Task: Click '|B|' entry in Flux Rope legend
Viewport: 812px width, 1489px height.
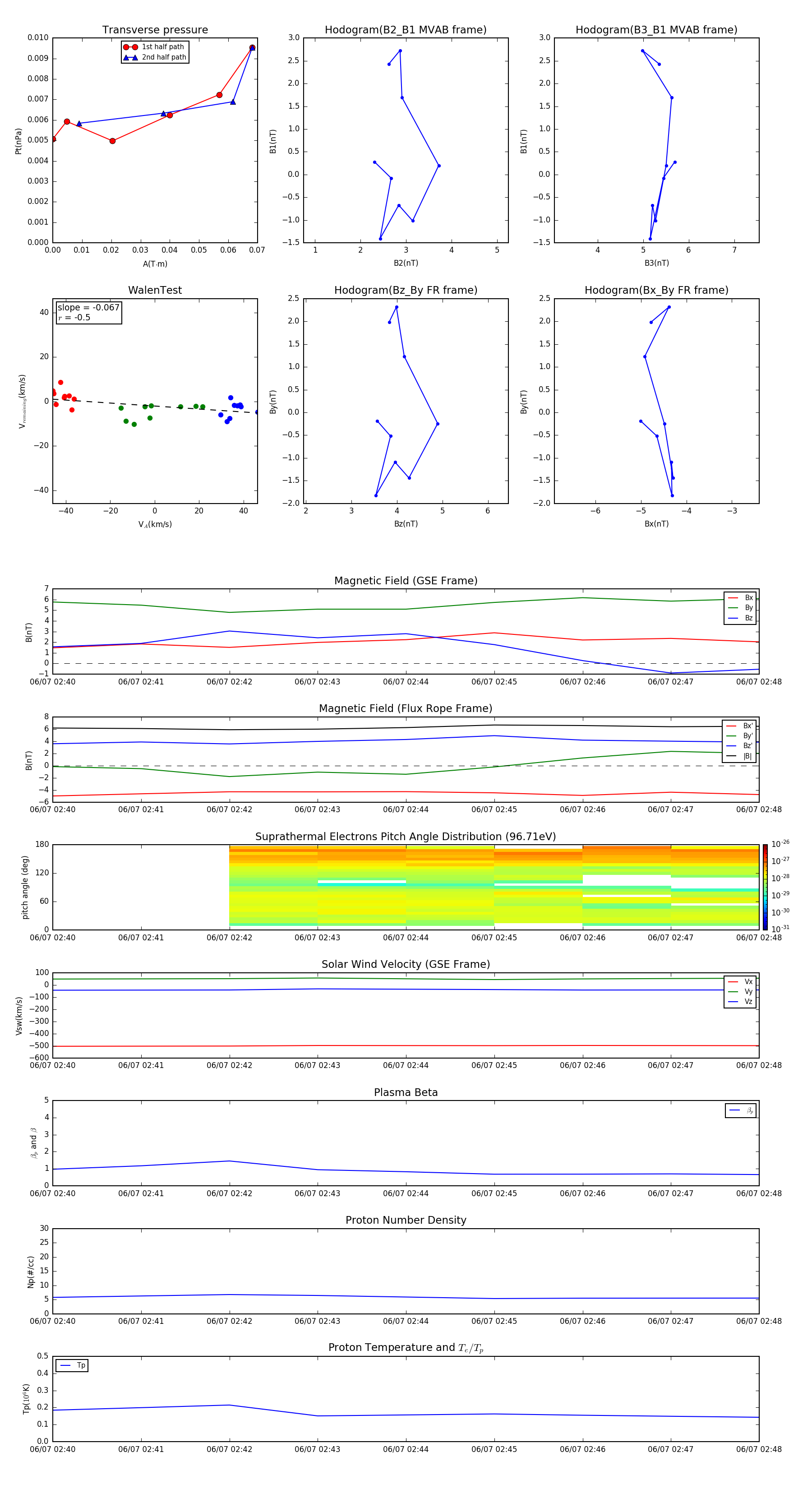Action: [x=740, y=756]
